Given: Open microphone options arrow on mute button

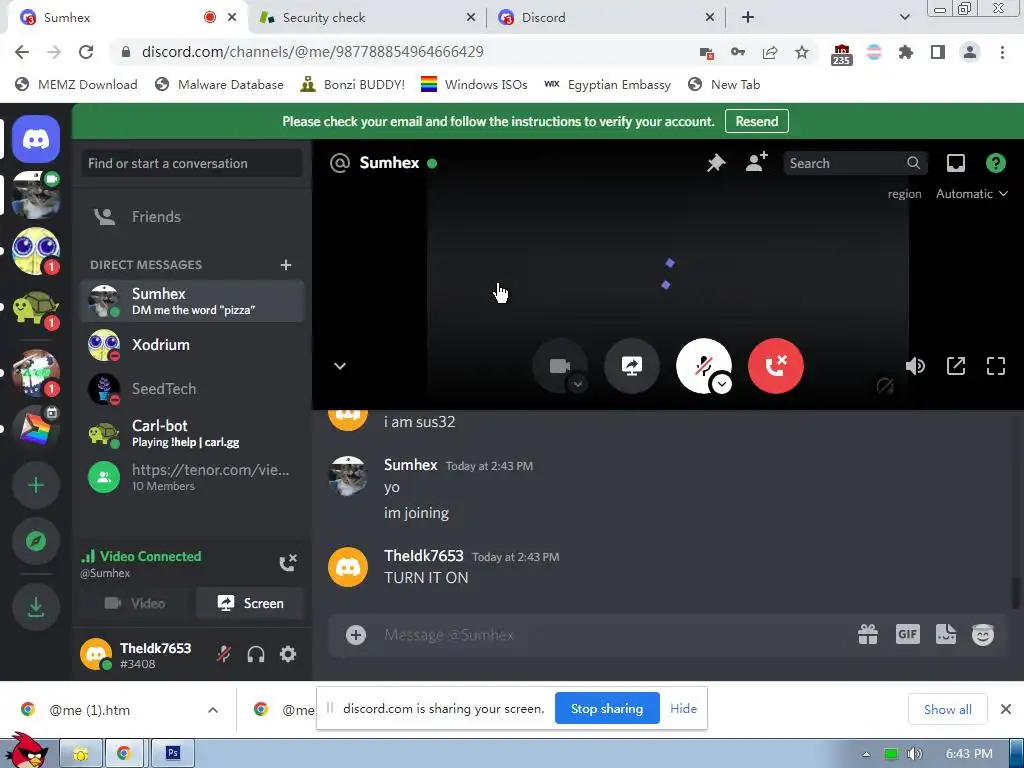Looking at the screenshot, I should 722,384.
